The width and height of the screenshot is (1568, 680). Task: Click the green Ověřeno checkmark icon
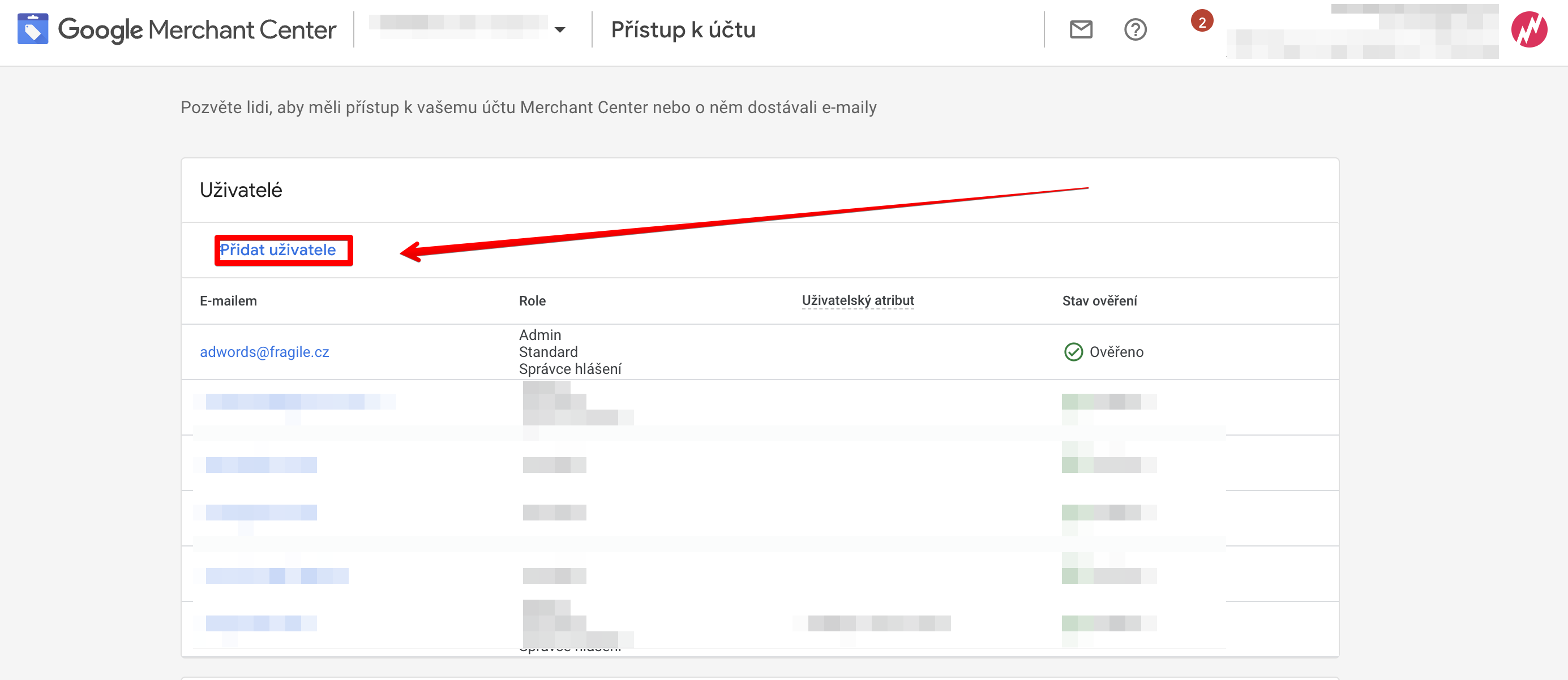click(x=1073, y=352)
